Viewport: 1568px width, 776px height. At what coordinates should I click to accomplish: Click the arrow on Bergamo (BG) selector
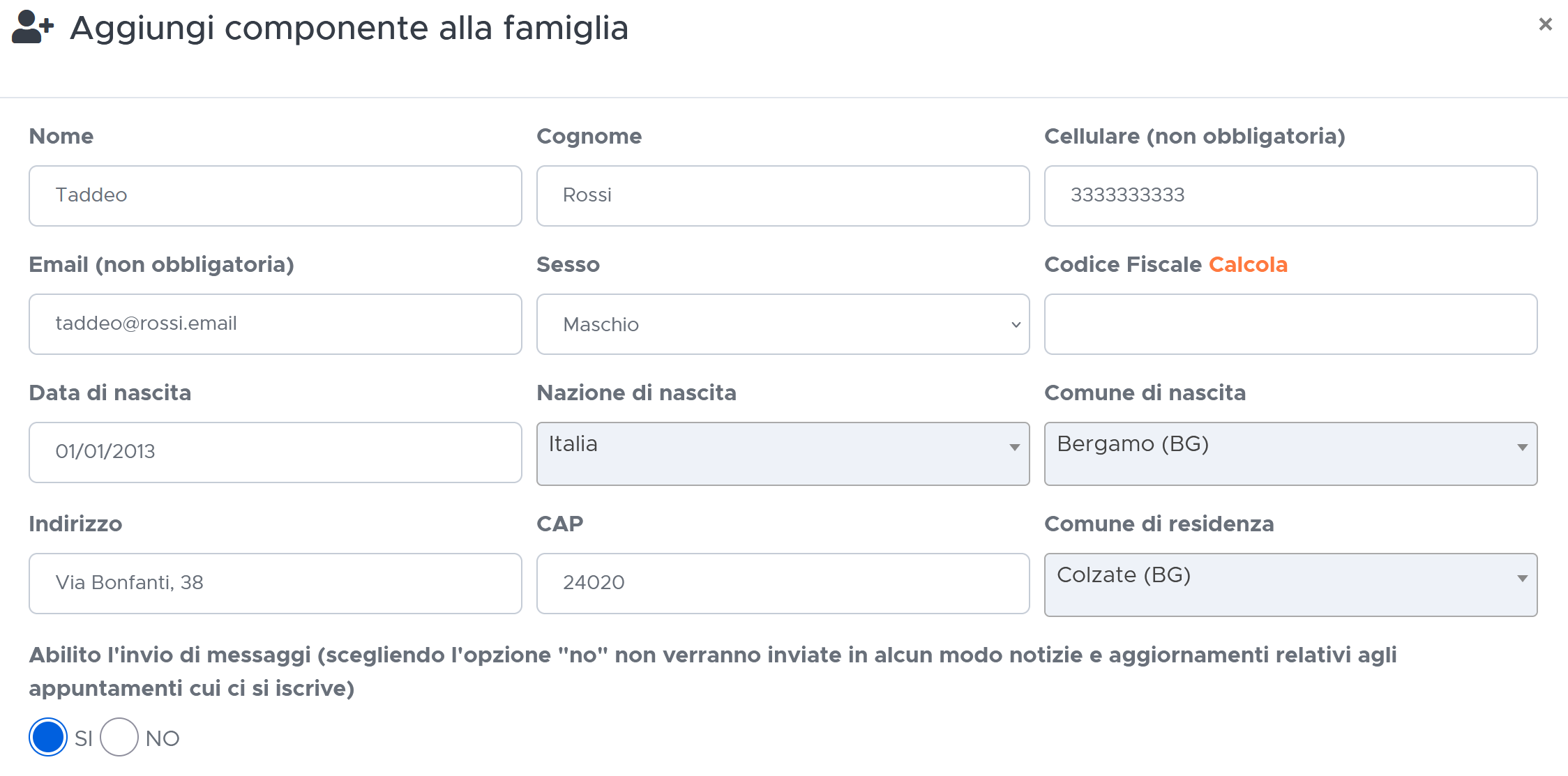pos(1522,448)
